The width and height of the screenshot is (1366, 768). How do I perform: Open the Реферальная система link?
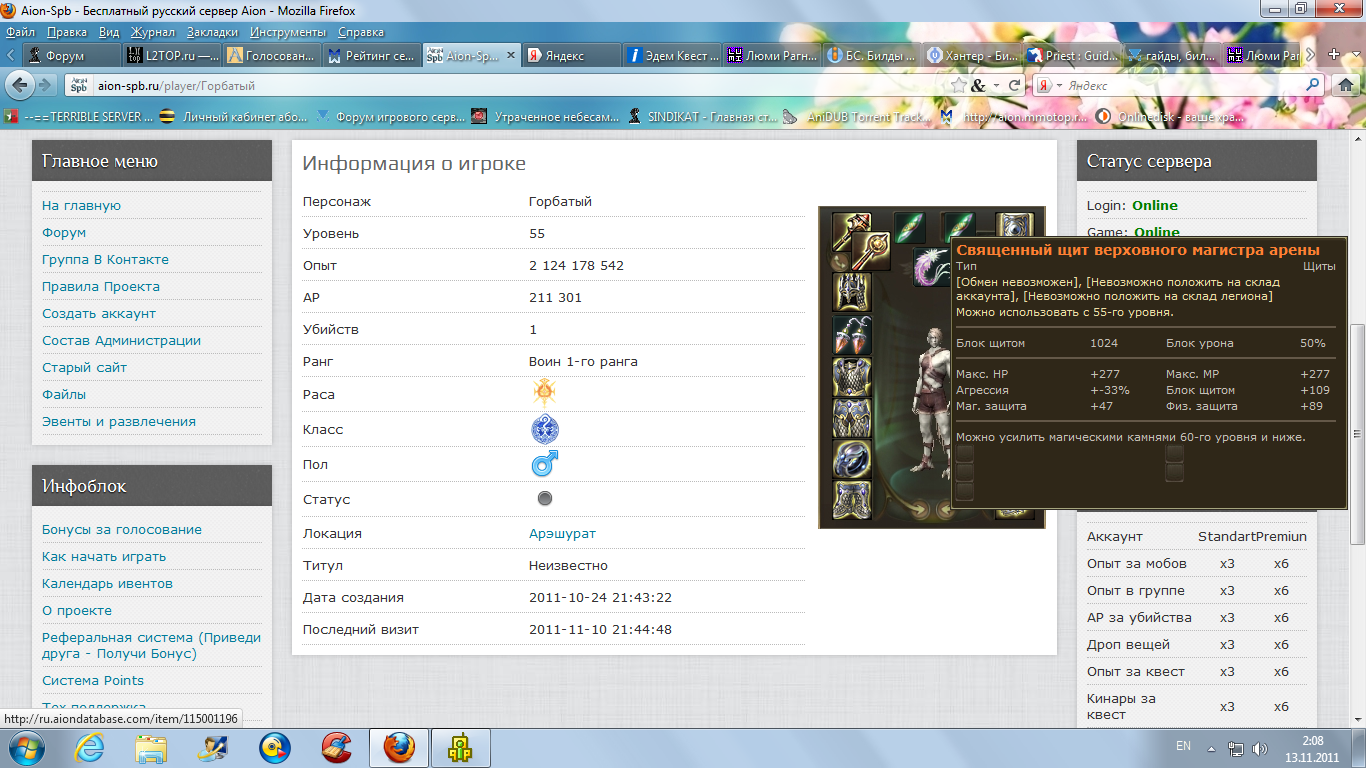coord(151,645)
